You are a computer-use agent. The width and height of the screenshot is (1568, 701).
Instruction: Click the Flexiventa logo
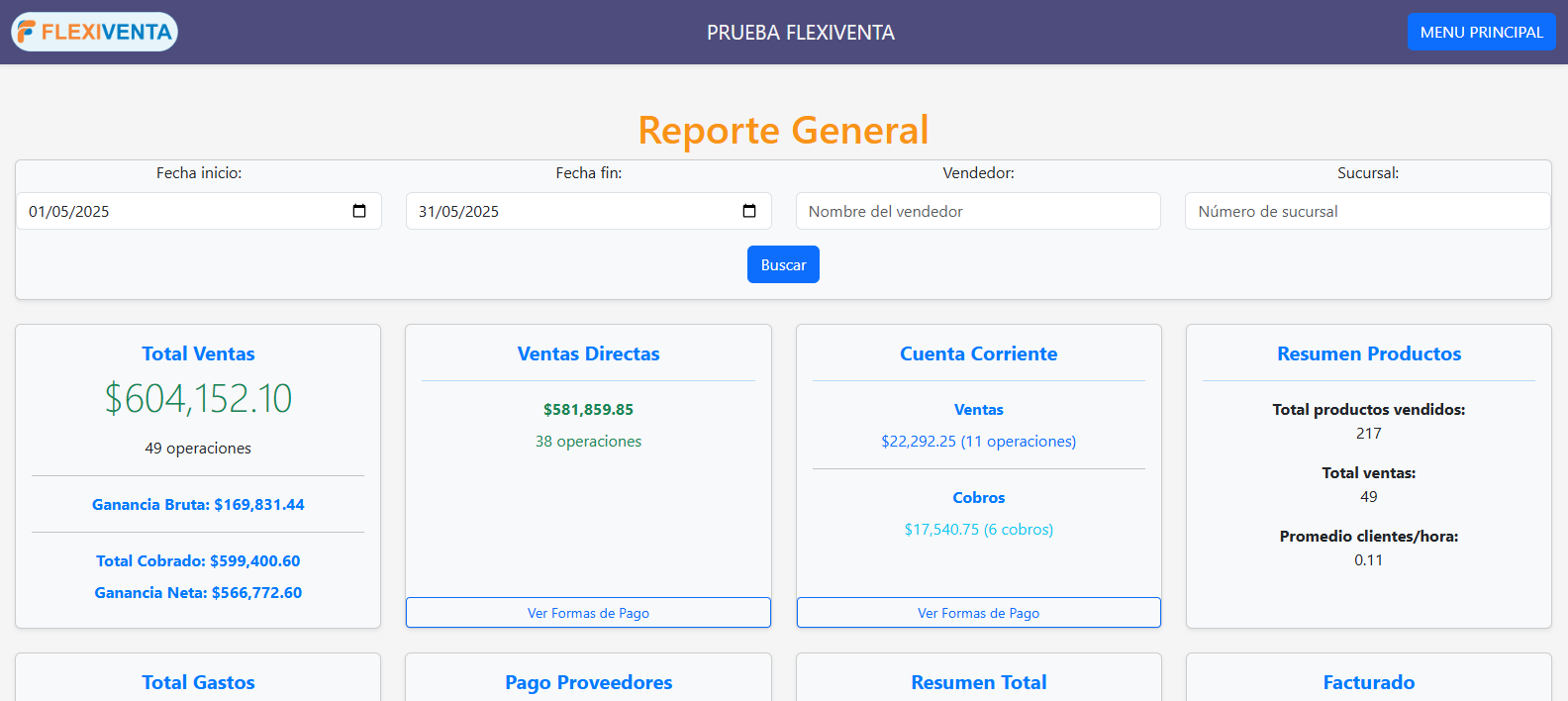click(x=95, y=32)
